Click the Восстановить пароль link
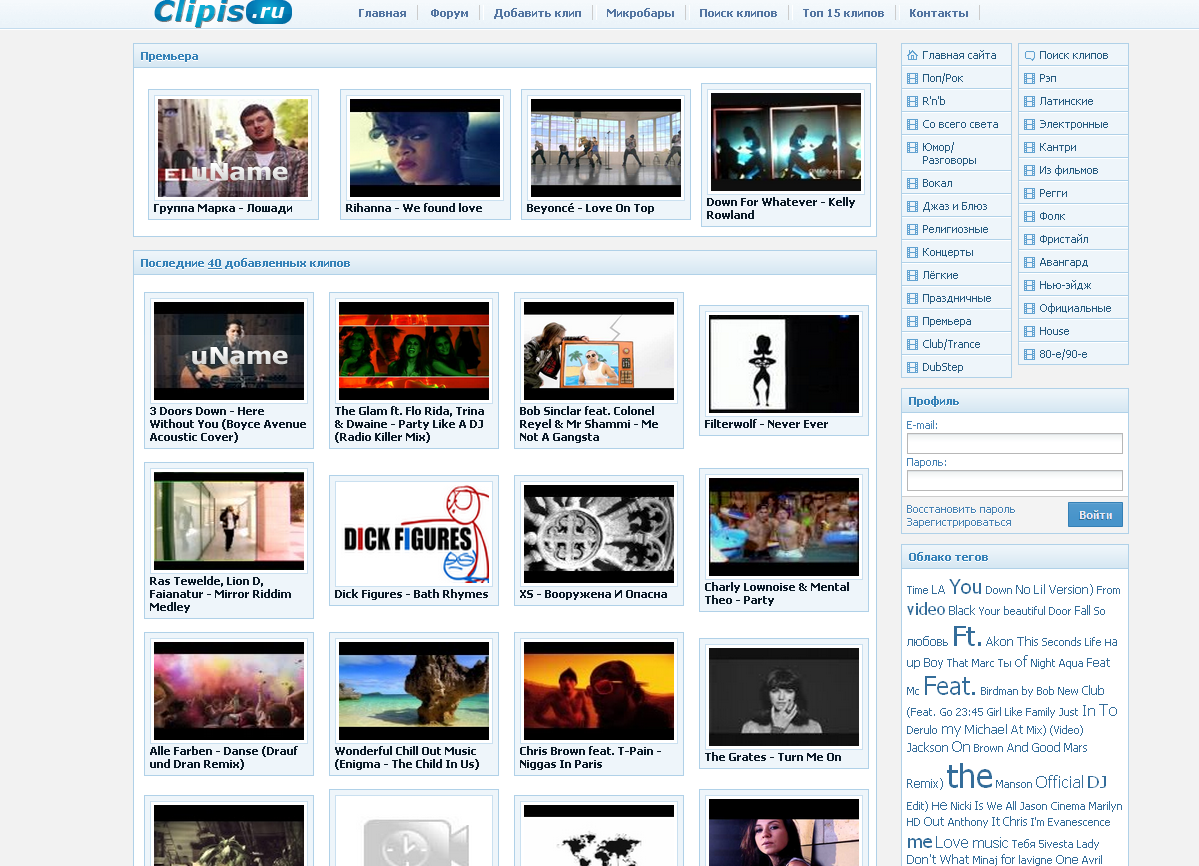This screenshot has width=1199, height=866. point(960,509)
